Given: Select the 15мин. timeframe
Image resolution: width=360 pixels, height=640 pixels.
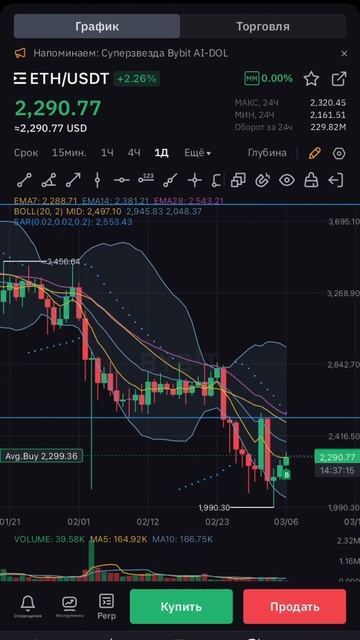Looking at the screenshot, I should click(x=69, y=153).
